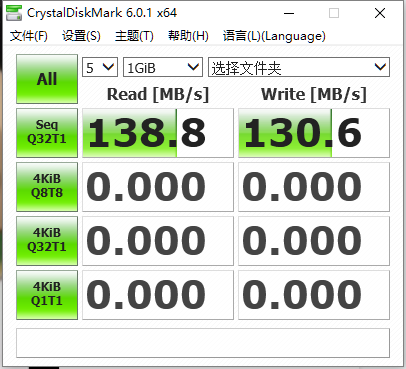Click the 4KiB Q8T8 read value 0.000

[x=158, y=187]
